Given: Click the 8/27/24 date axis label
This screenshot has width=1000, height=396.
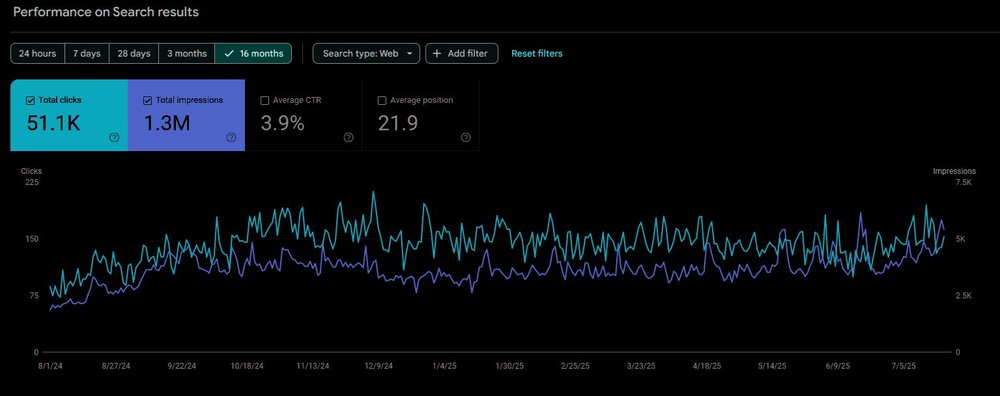Looking at the screenshot, I should pyautogui.click(x=115, y=366).
